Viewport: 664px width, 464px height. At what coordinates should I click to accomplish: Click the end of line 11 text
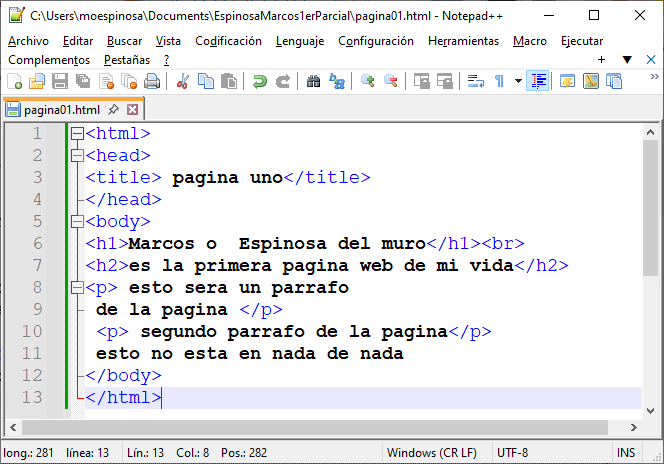(404, 353)
